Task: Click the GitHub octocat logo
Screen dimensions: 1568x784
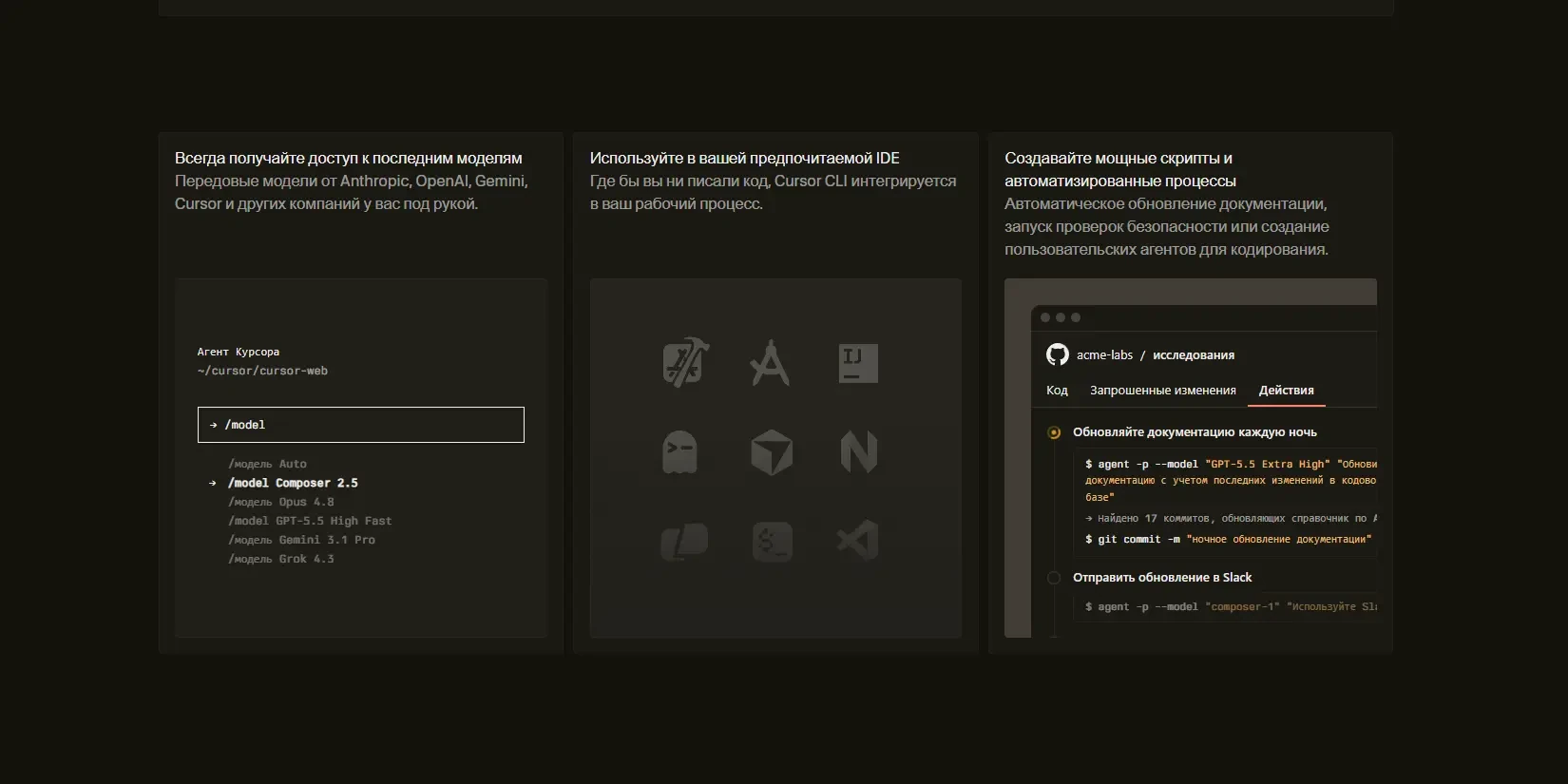Action: pyautogui.click(x=1058, y=354)
